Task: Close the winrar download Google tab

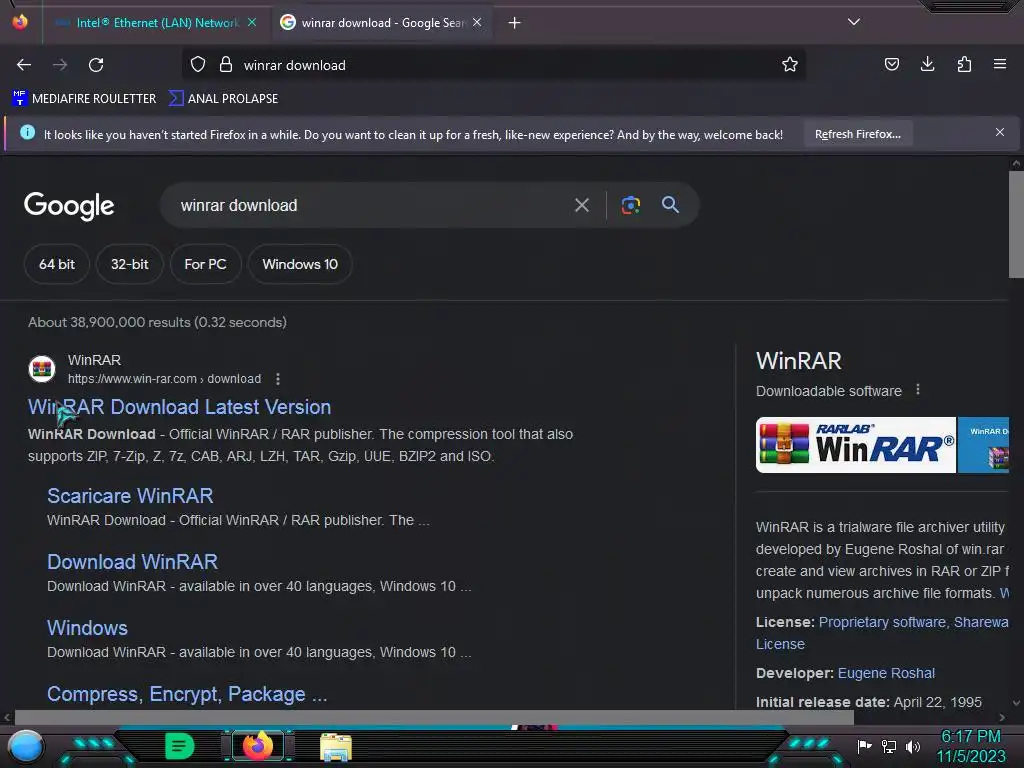Action: click(x=477, y=22)
